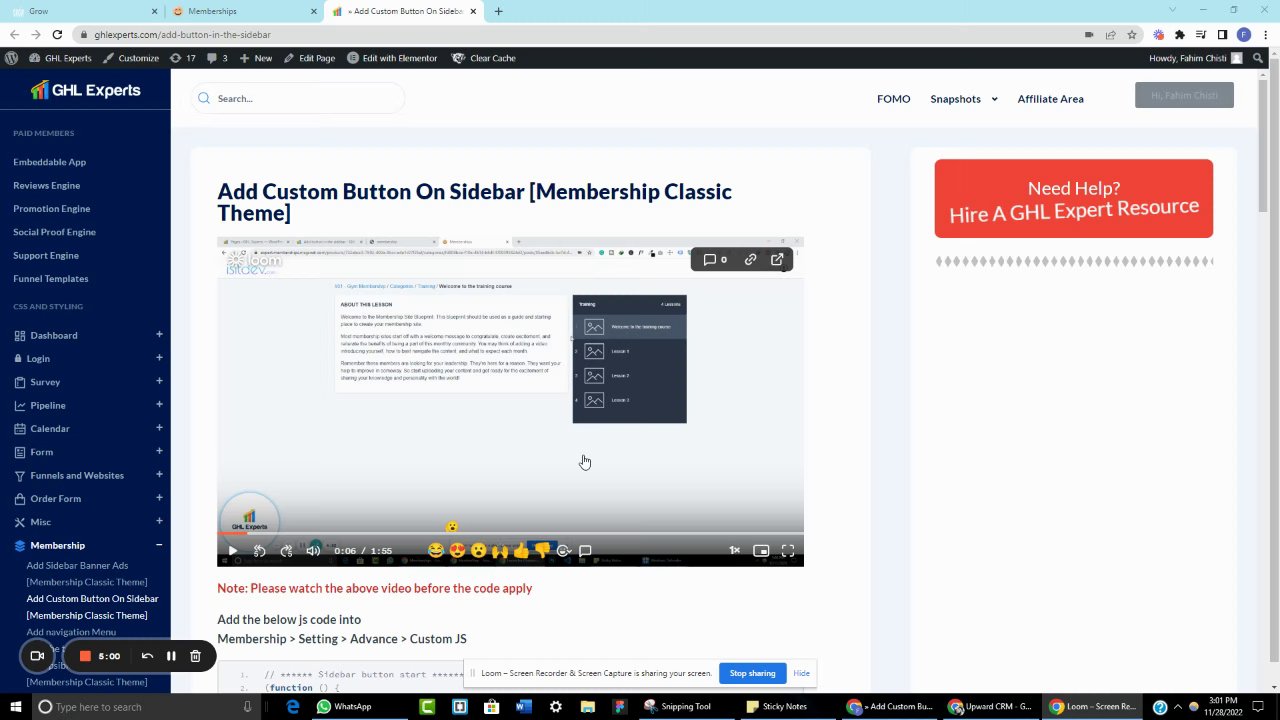
Task: Expand the Misc sidebar section
Action: pyautogui.click(x=159, y=521)
